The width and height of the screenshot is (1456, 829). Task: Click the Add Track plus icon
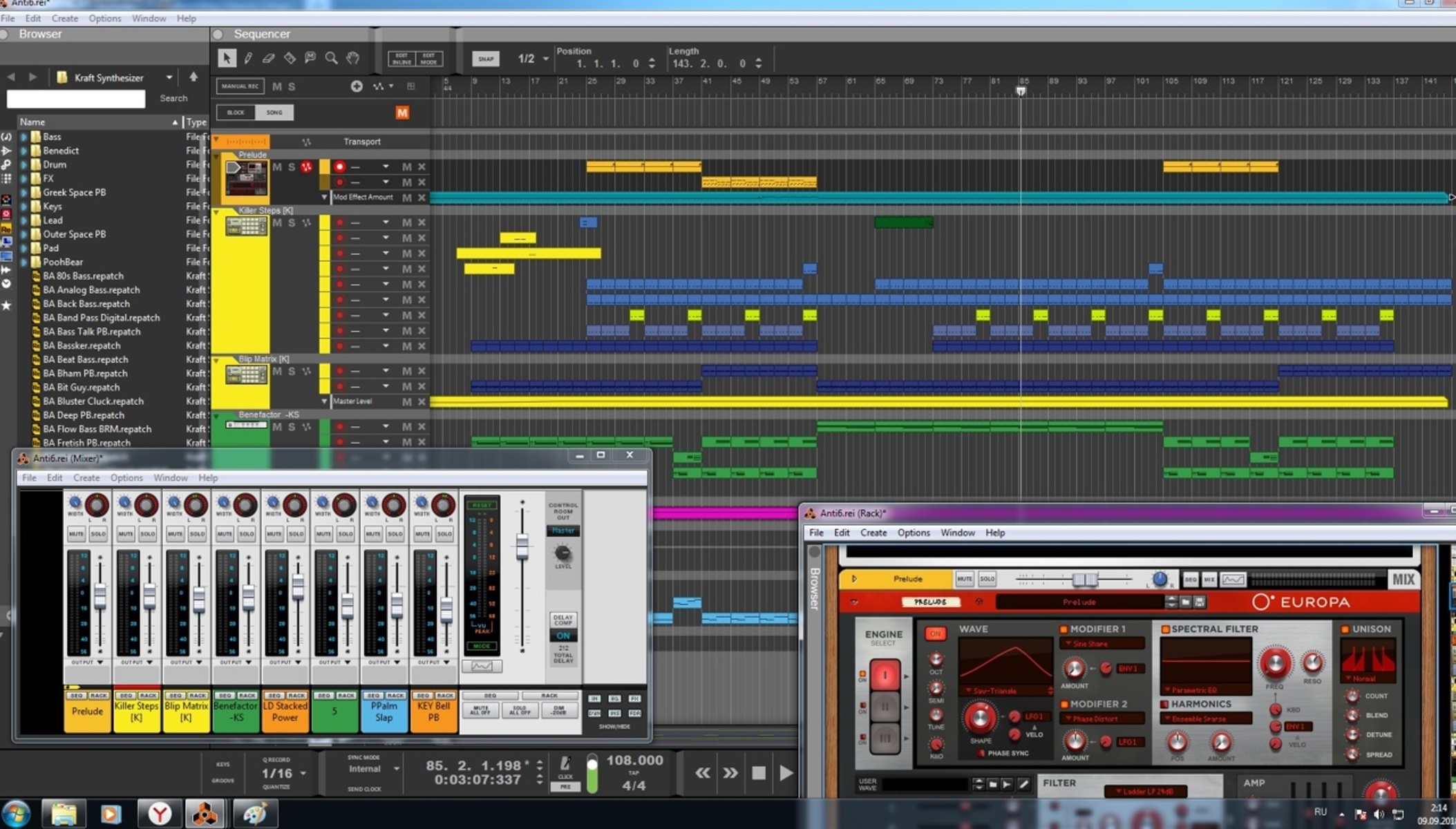click(x=357, y=86)
